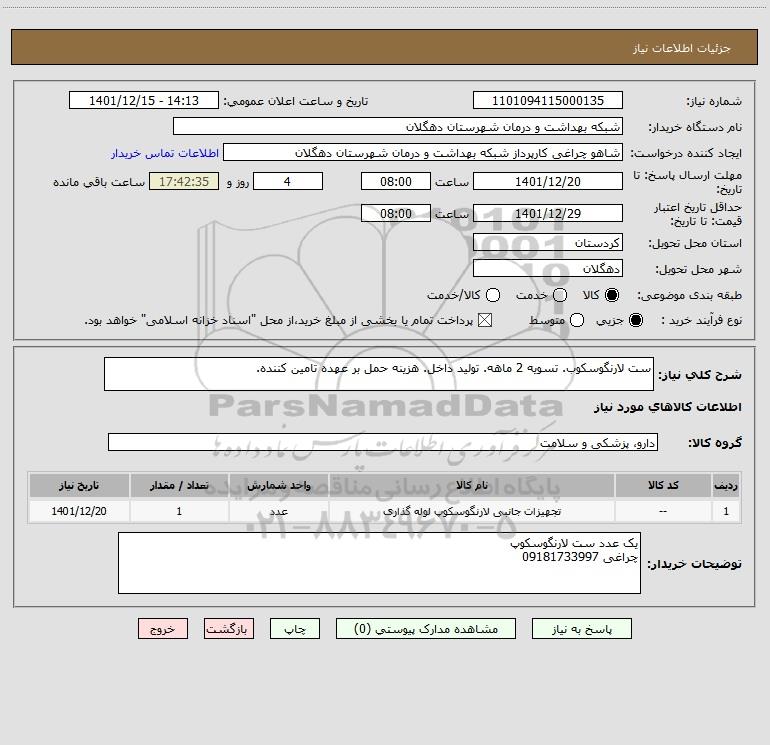Toggle the Islamic treasury payment checkbox
Image resolution: width=770 pixels, height=745 pixels.
pyautogui.click(x=485, y=320)
